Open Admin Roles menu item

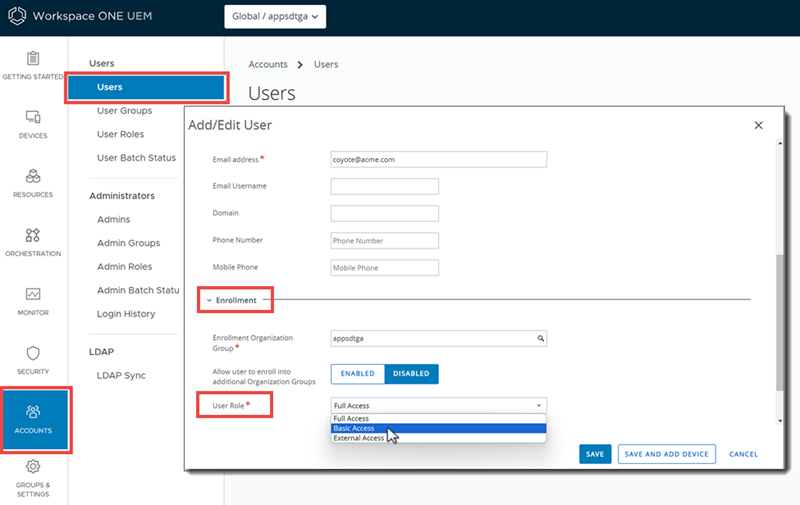click(x=124, y=266)
